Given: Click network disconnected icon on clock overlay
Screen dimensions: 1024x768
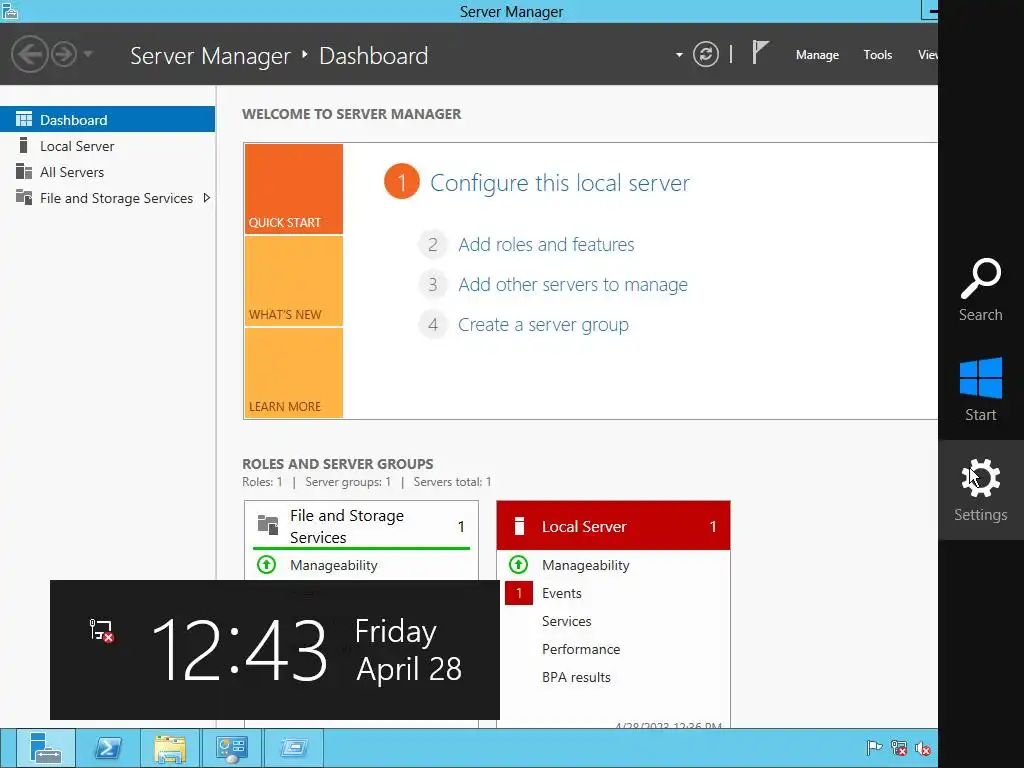Looking at the screenshot, I should [101, 630].
